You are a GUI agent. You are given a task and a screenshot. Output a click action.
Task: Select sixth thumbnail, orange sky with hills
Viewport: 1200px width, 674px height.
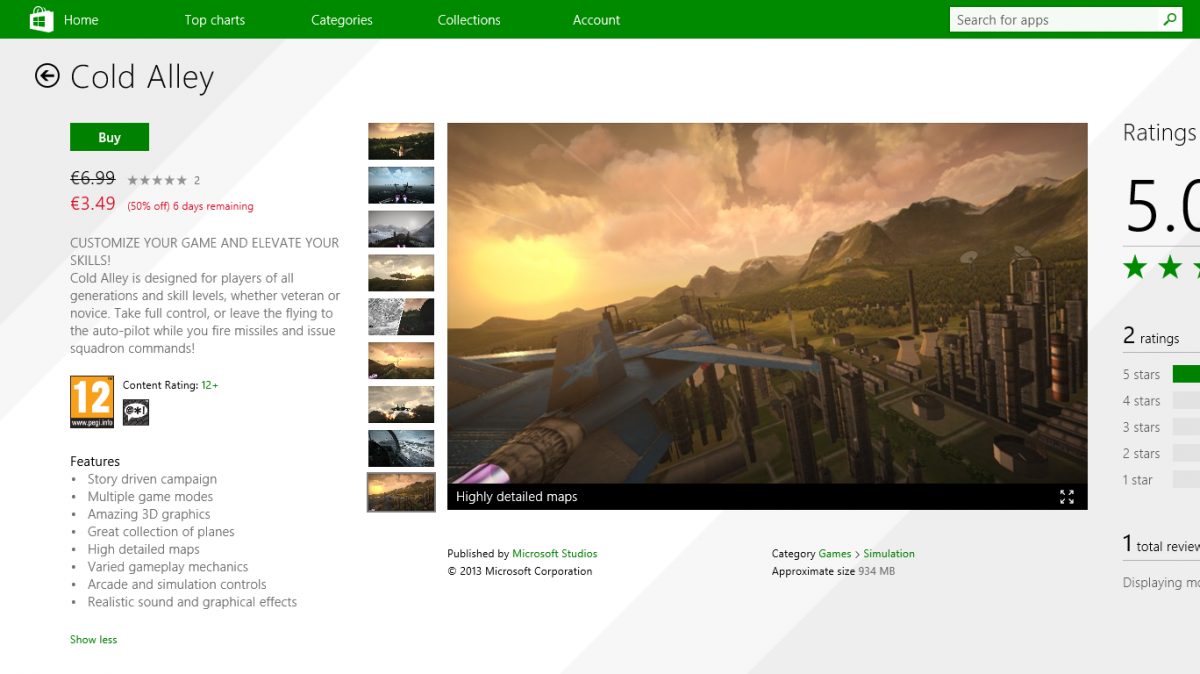pyautogui.click(x=401, y=361)
